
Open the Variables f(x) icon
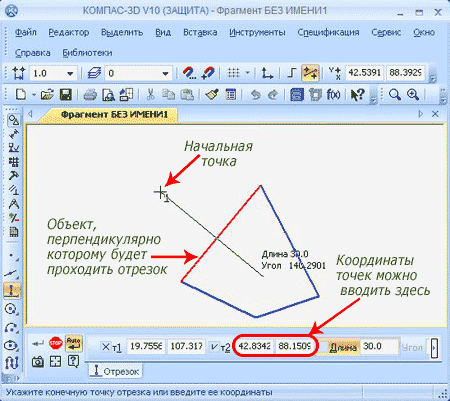333,95
